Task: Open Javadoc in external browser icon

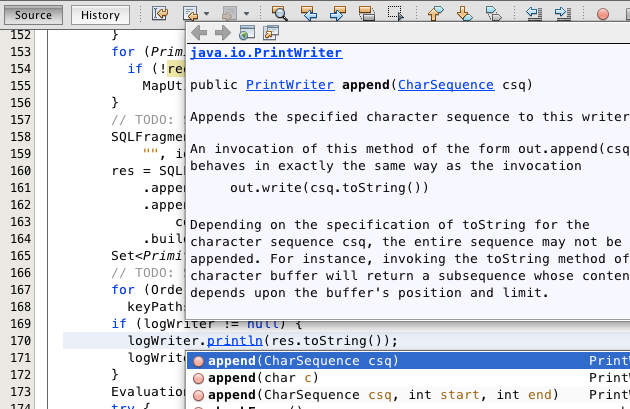Action: pyautogui.click(x=246, y=33)
